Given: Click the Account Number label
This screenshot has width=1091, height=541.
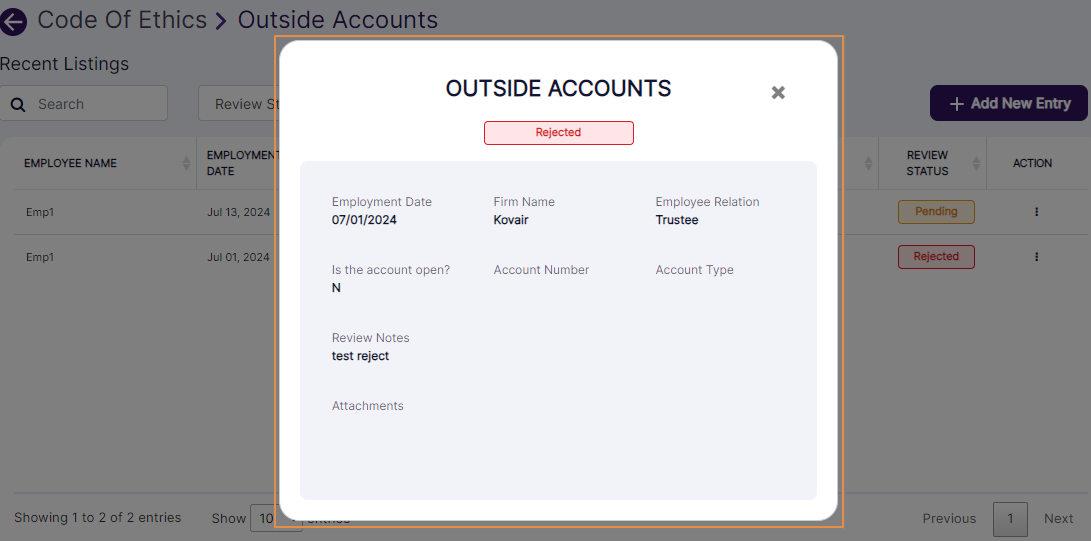Looking at the screenshot, I should [x=541, y=270].
